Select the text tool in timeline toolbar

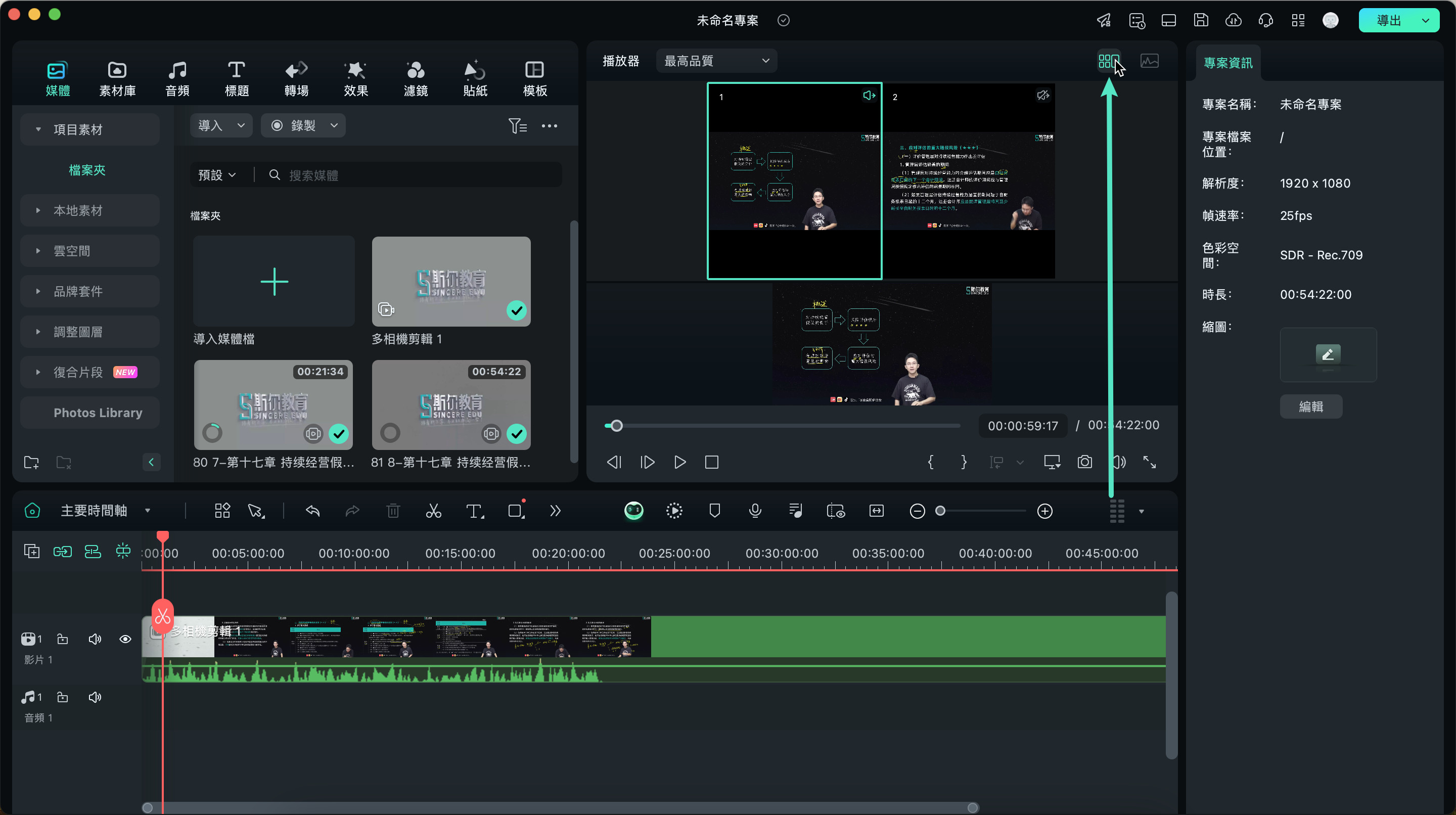coord(475,511)
